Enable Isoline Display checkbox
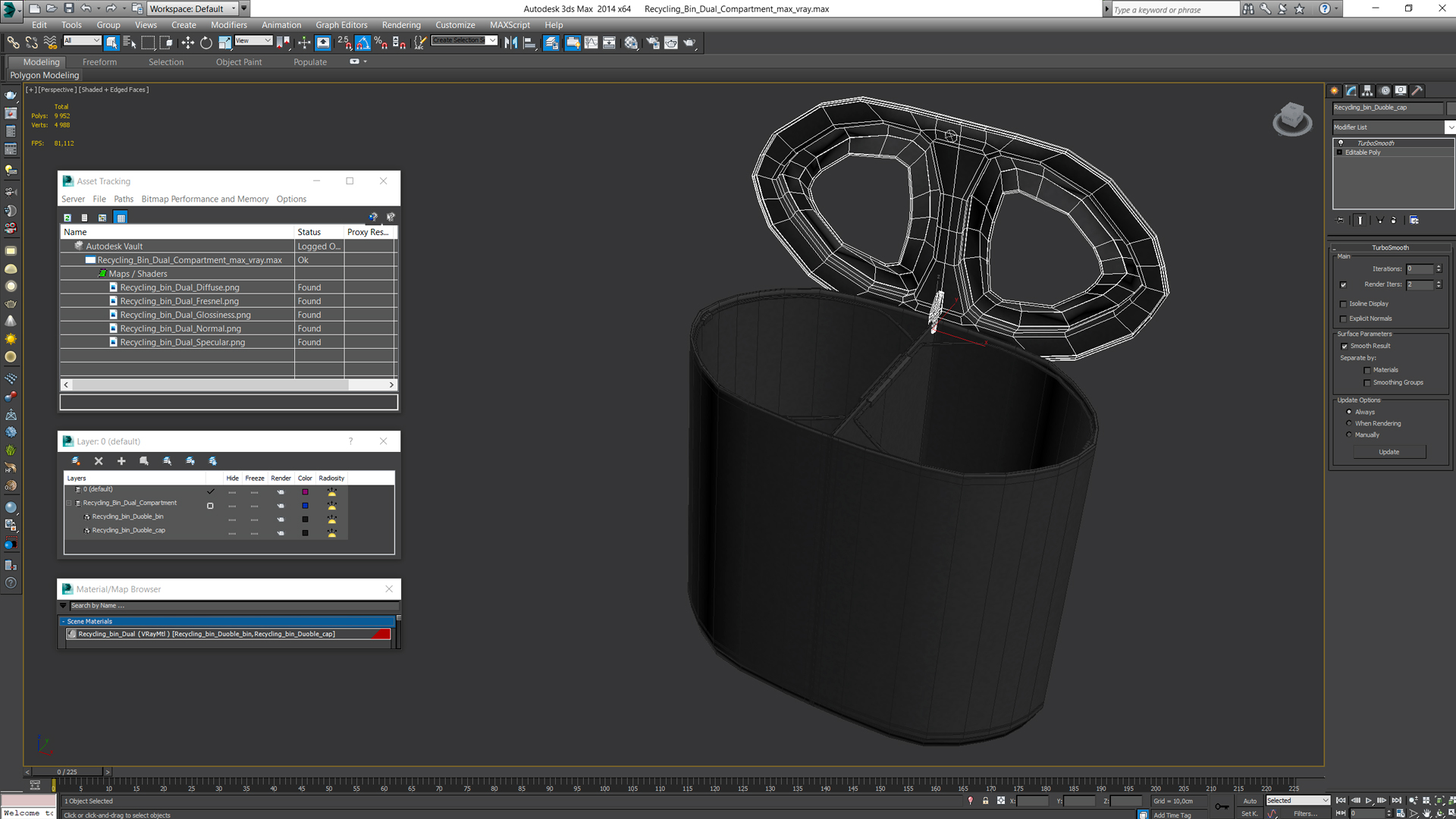The image size is (1456, 819). point(1343,303)
